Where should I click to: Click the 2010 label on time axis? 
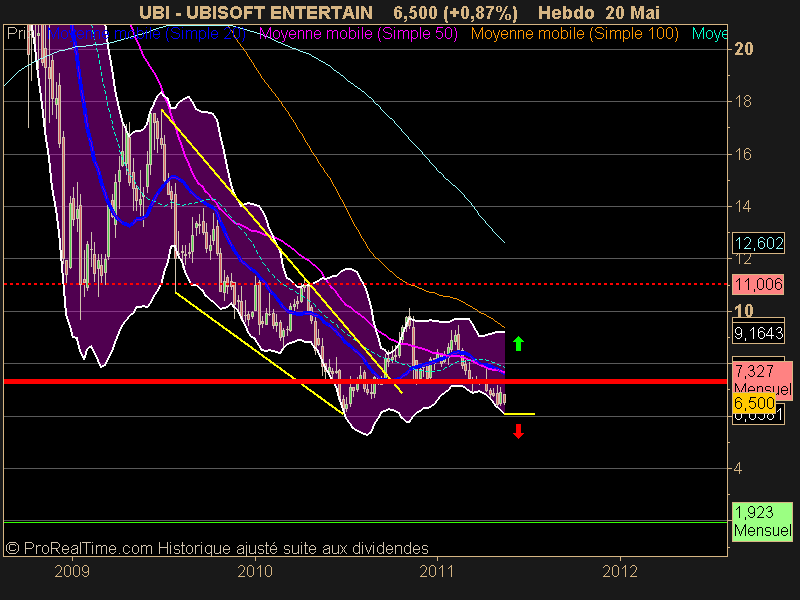click(255, 571)
